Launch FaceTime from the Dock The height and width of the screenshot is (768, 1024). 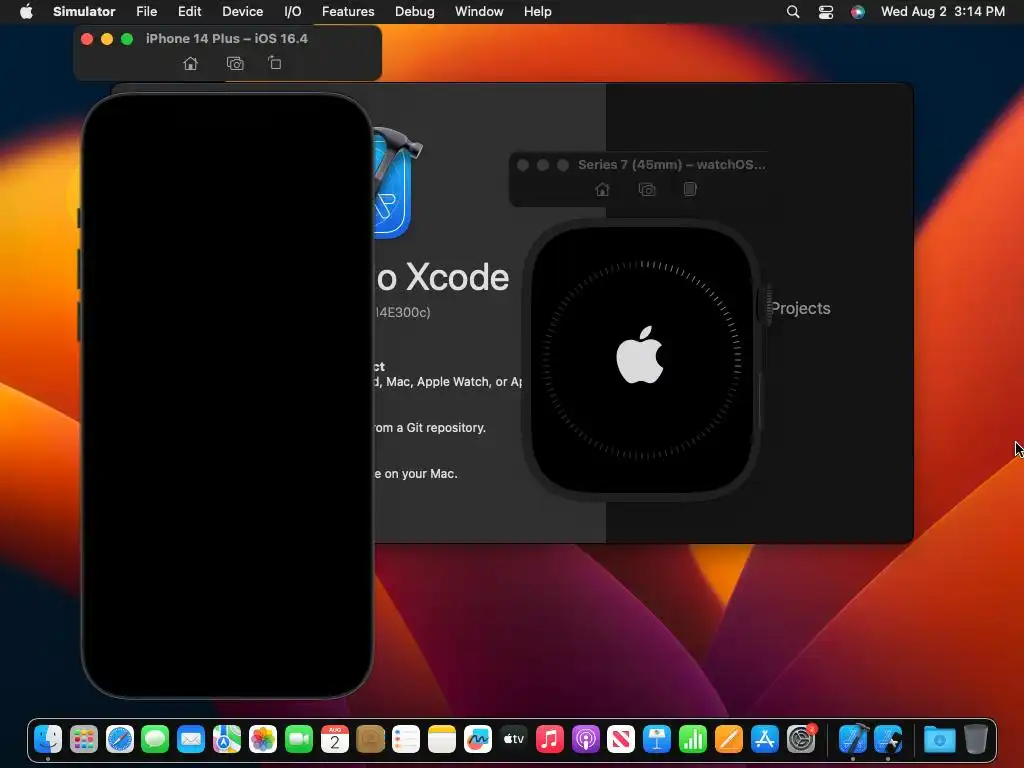tap(298, 739)
